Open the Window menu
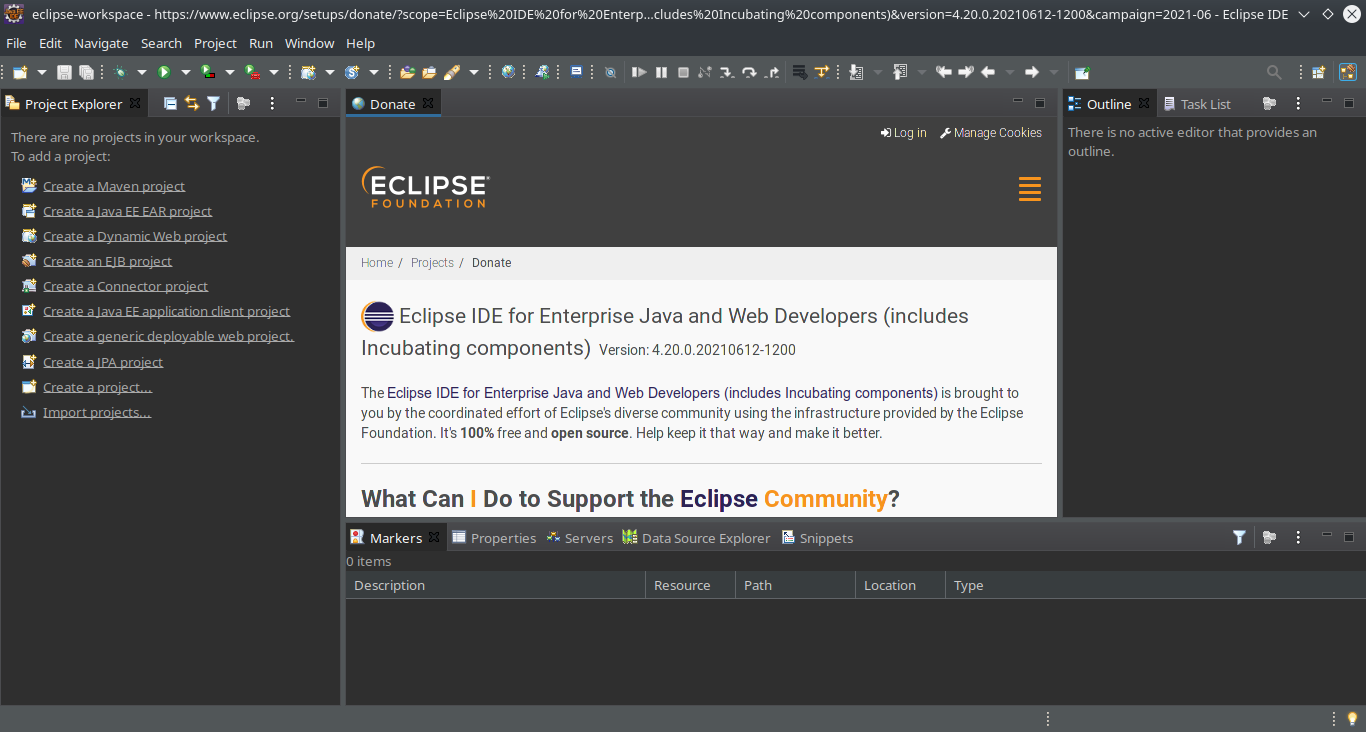 309,43
